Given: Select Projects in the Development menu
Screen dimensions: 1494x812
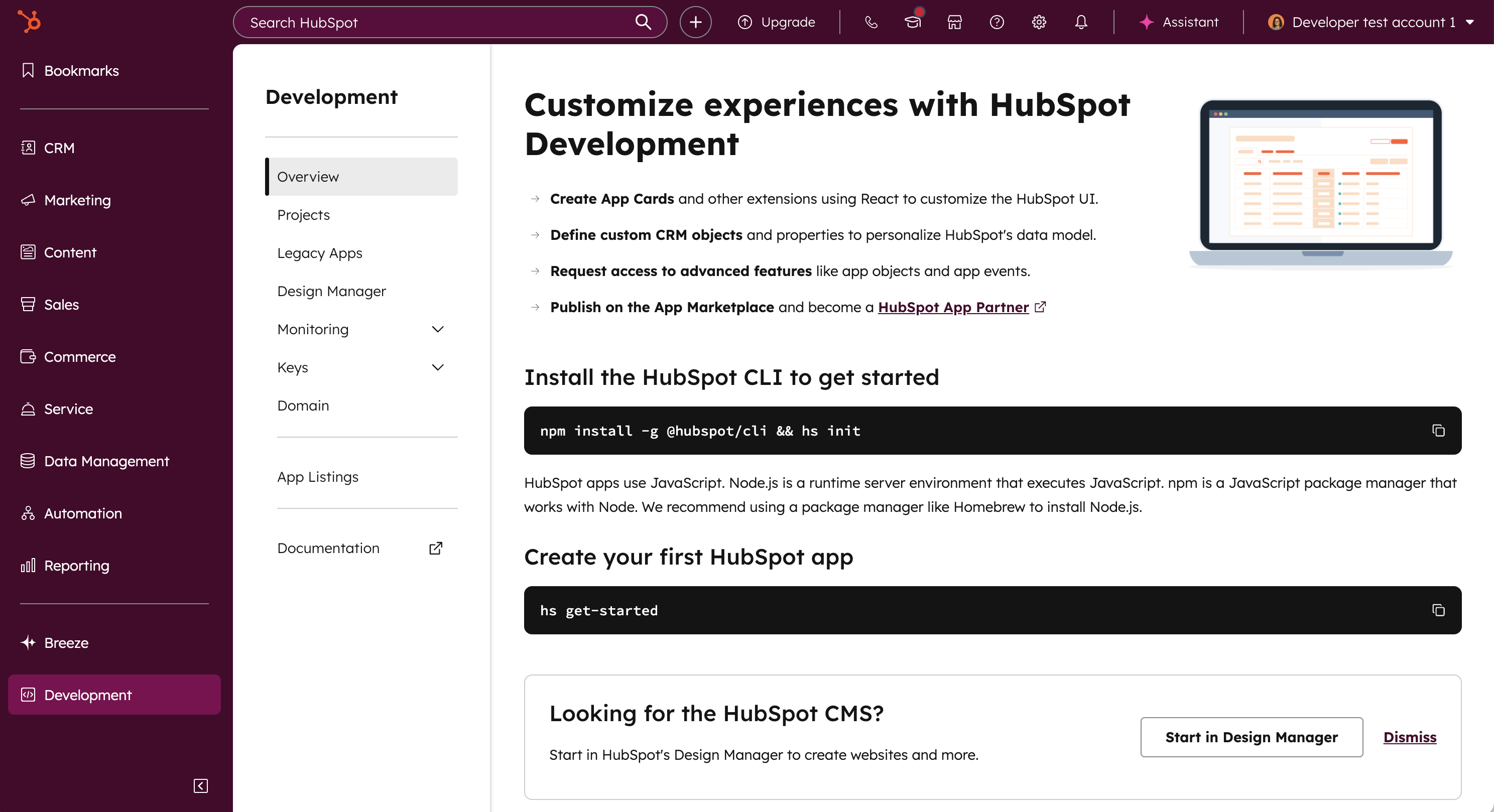Looking at the screenshot, I should (303, 214).
